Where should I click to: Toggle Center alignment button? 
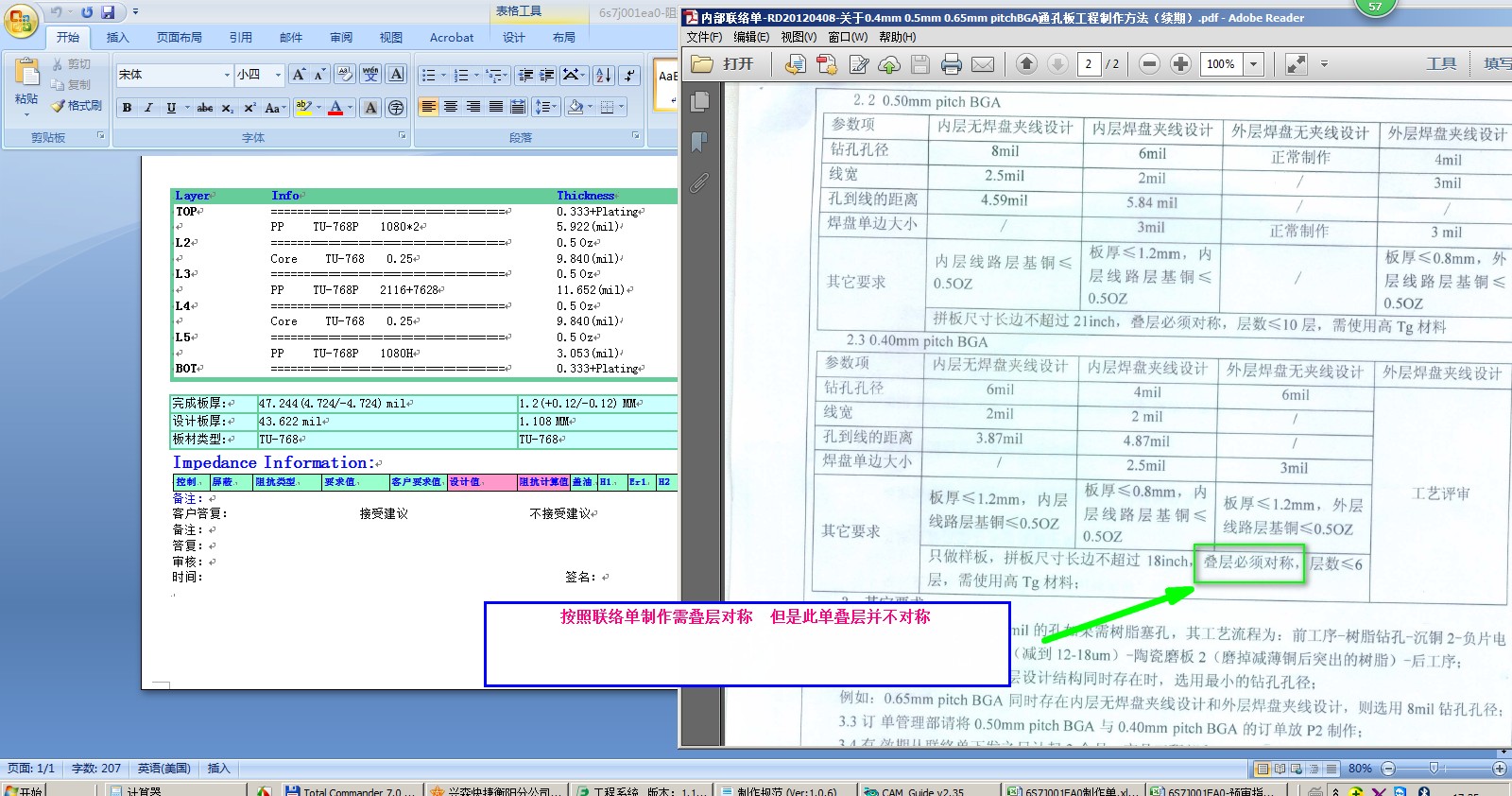(451, 107)
